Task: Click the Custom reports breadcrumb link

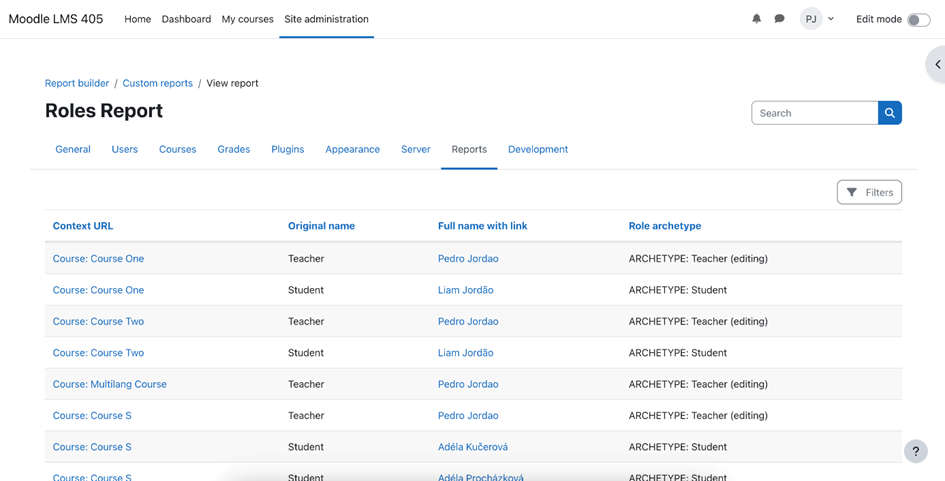Action: (x=158, y=83)
